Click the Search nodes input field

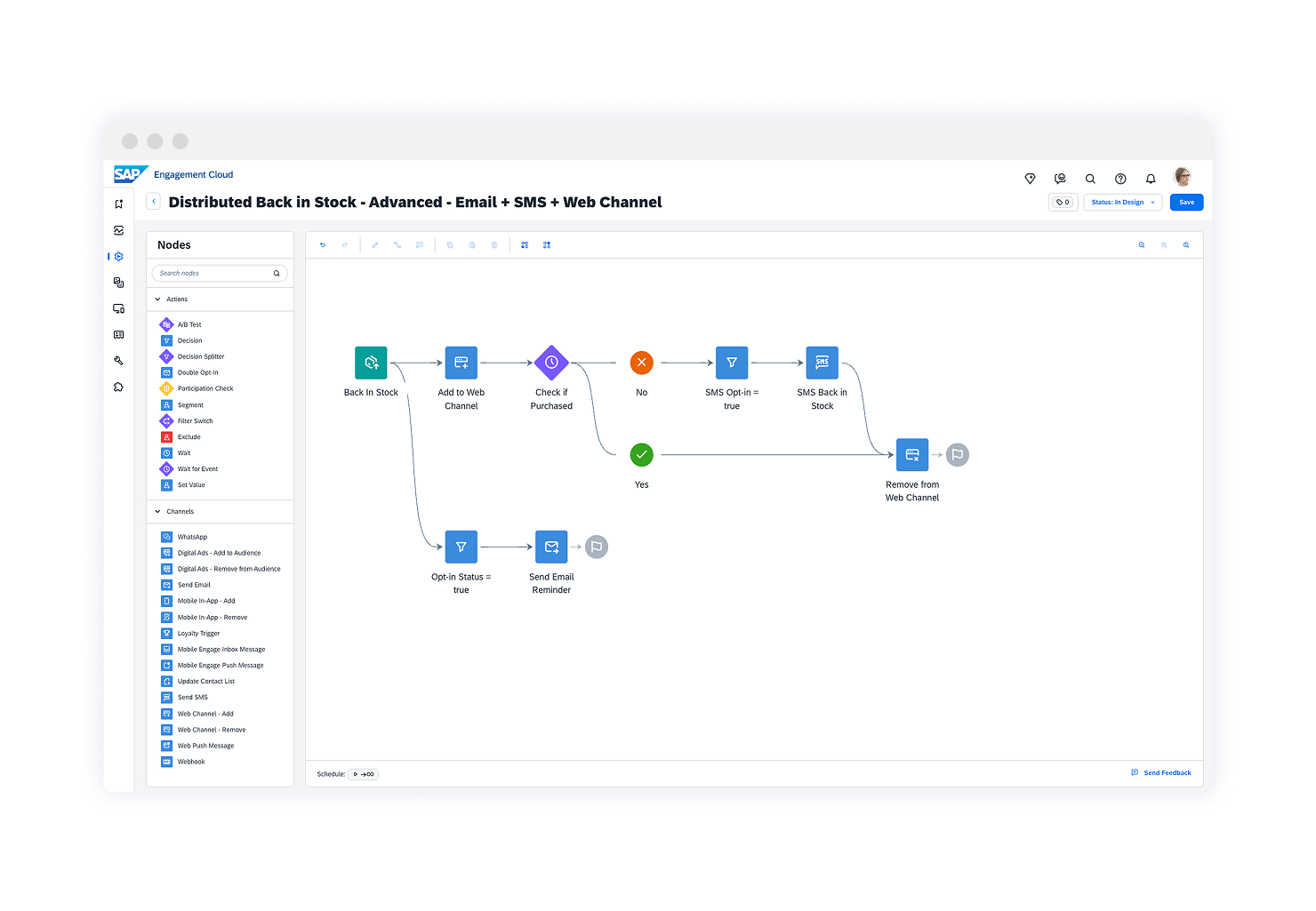[220, 273]
